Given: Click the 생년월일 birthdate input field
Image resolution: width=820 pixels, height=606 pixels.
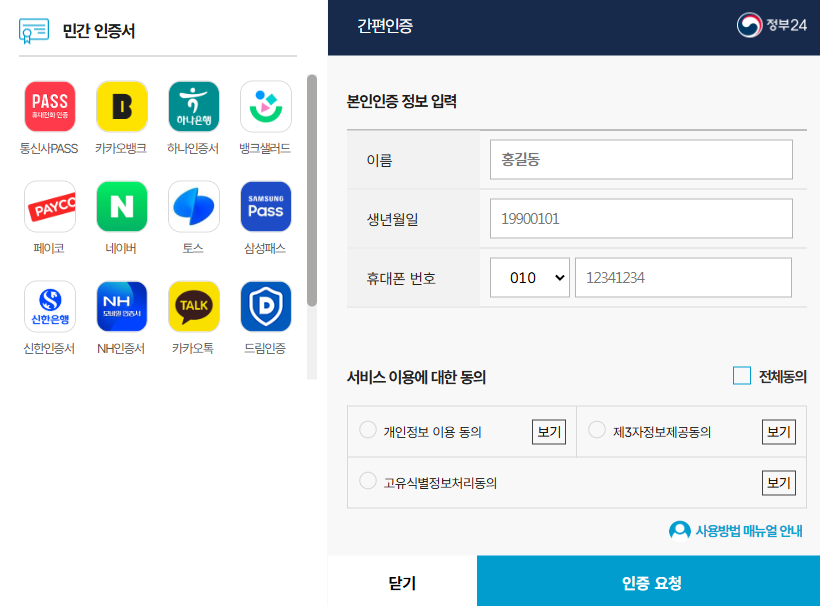Looking at the screenshot, I should click(x=641, y=219).
